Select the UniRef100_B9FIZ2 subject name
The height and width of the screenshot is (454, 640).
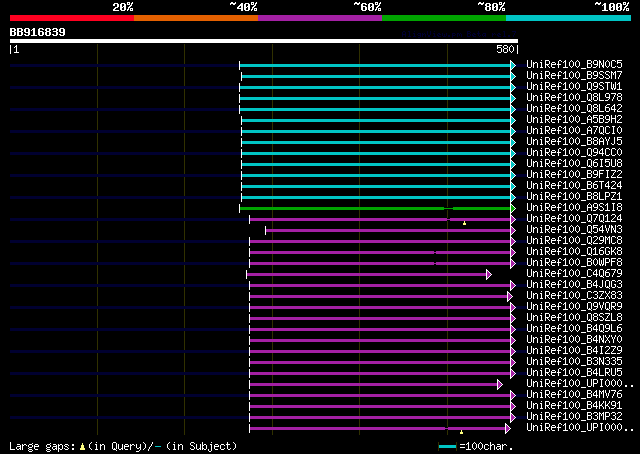[574, 175]
